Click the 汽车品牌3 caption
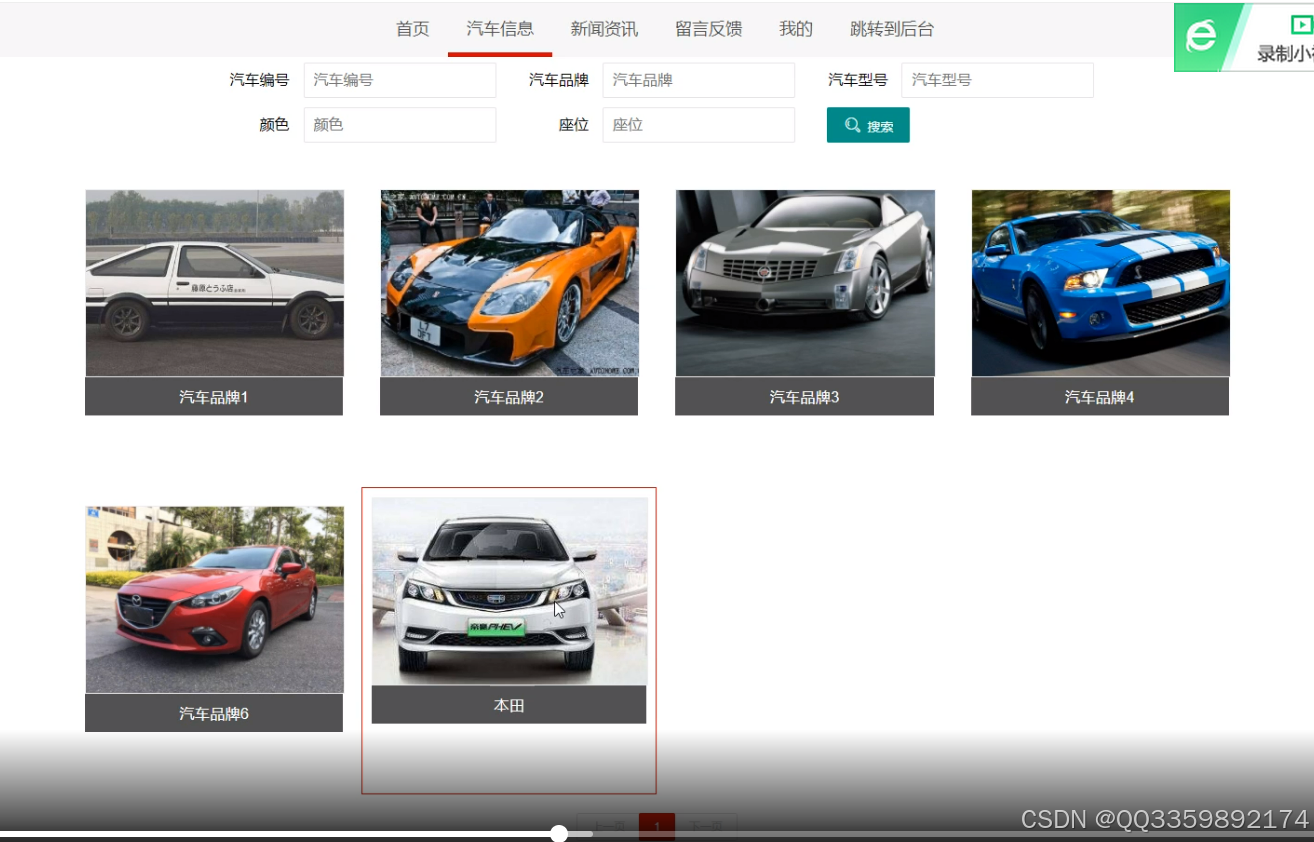Screen dimensions: 1314x842 point(805,397)
